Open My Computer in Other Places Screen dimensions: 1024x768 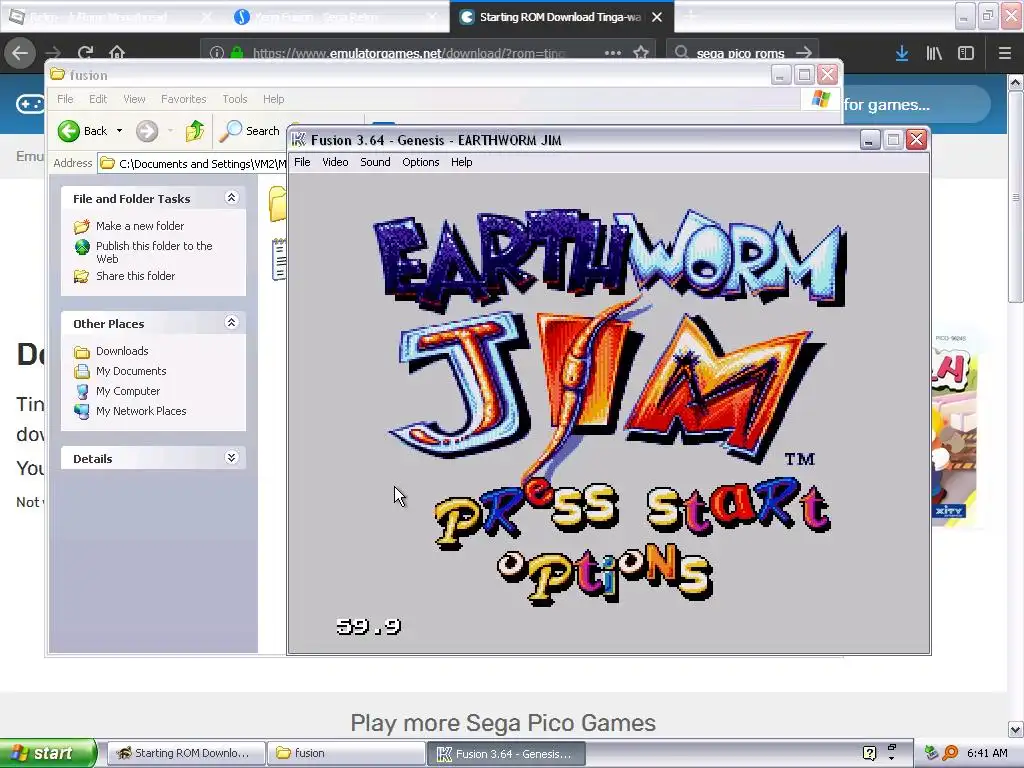coord(127,391)
